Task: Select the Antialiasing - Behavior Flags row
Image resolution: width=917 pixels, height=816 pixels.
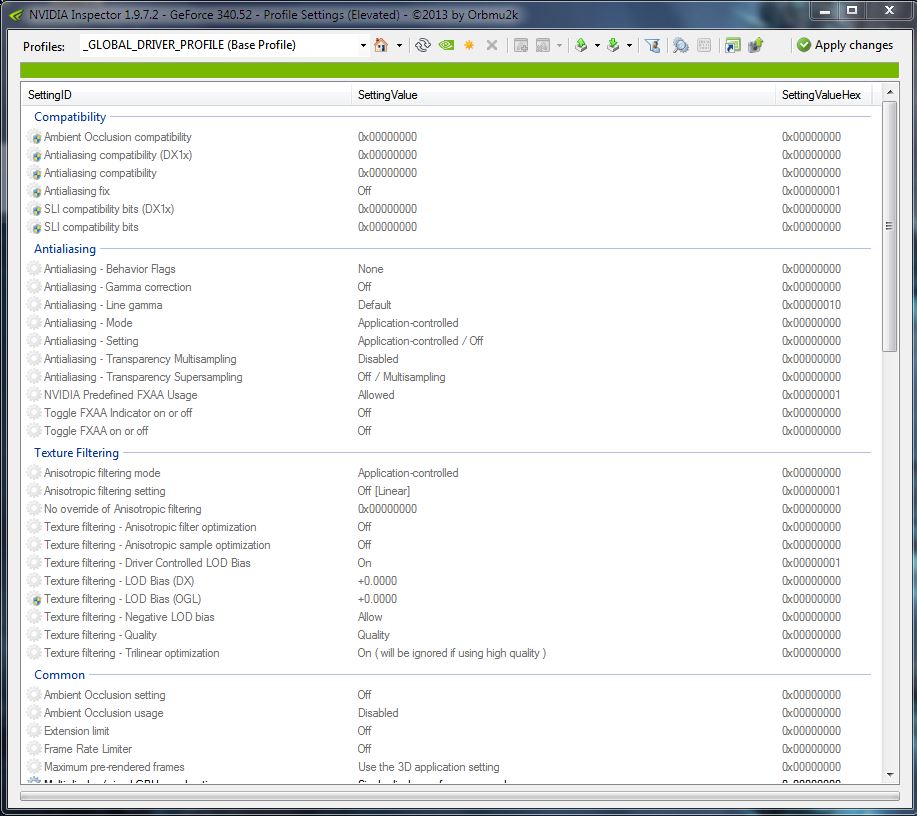Action: coord(450,269)
